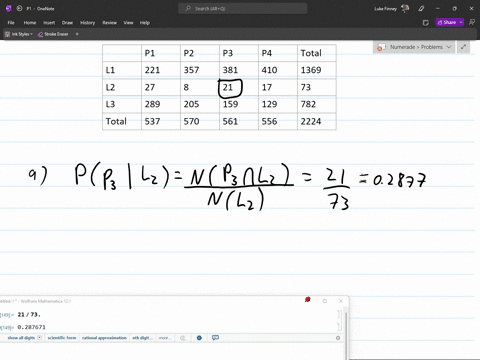Click the full page view expand icon
Viewport: 480px width, 360px height.
point(463,47)
